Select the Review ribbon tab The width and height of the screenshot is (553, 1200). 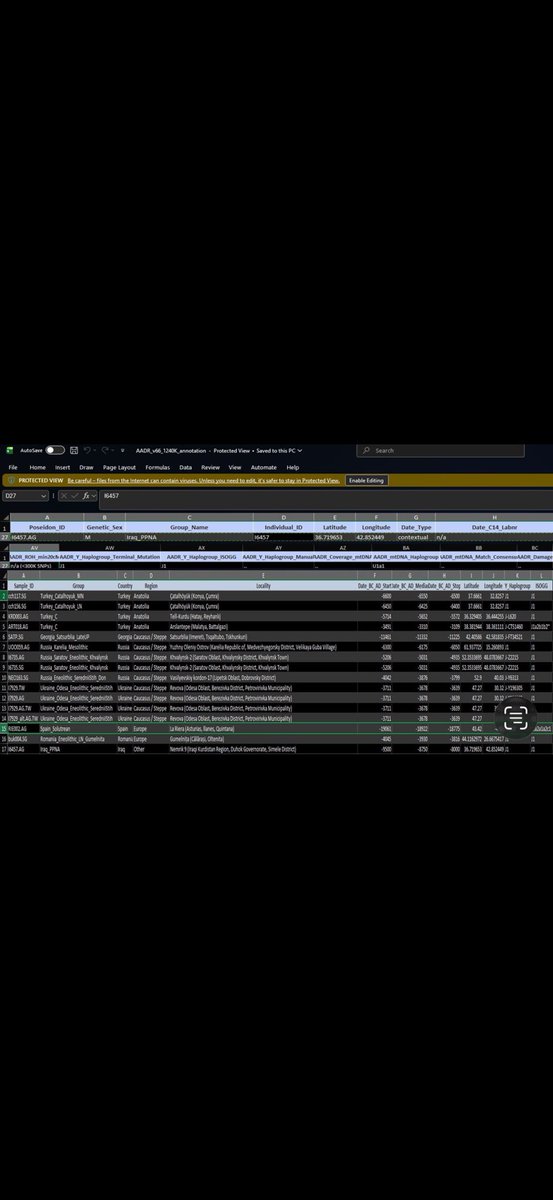click(210, 467)
